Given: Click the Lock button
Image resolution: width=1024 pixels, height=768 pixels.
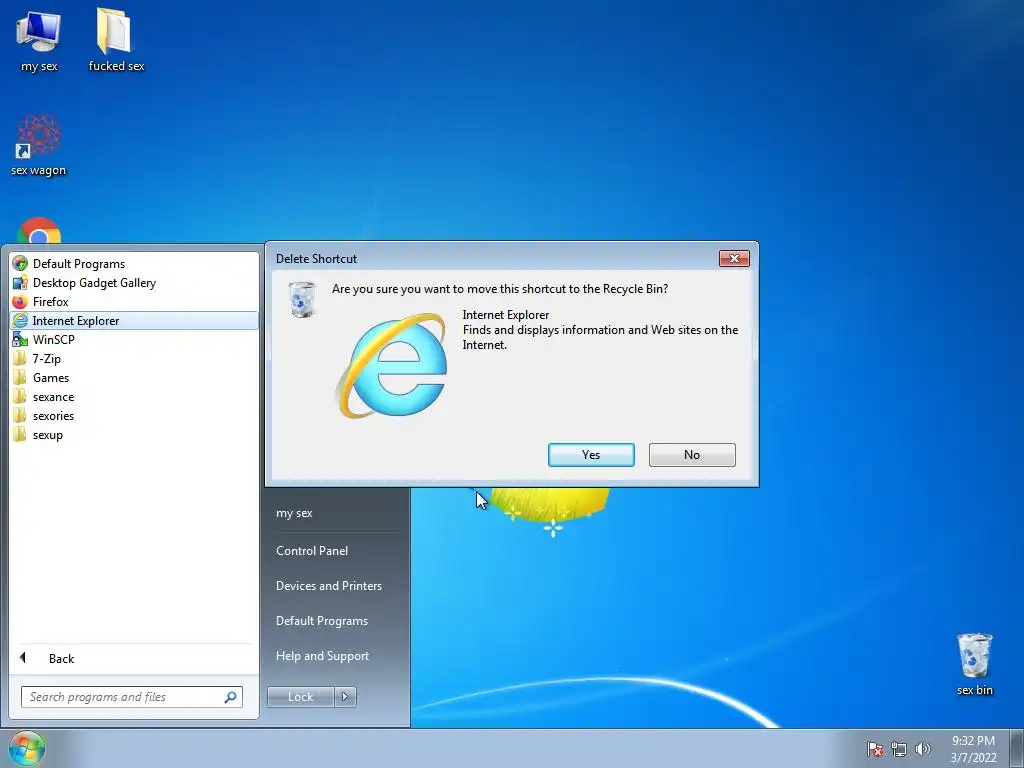Looking at the screenshot, I should click(x=300, y=697).
